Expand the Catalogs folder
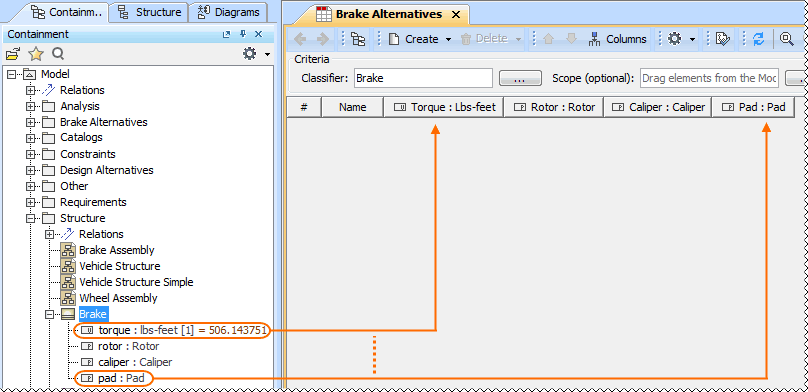 (30, 138)
